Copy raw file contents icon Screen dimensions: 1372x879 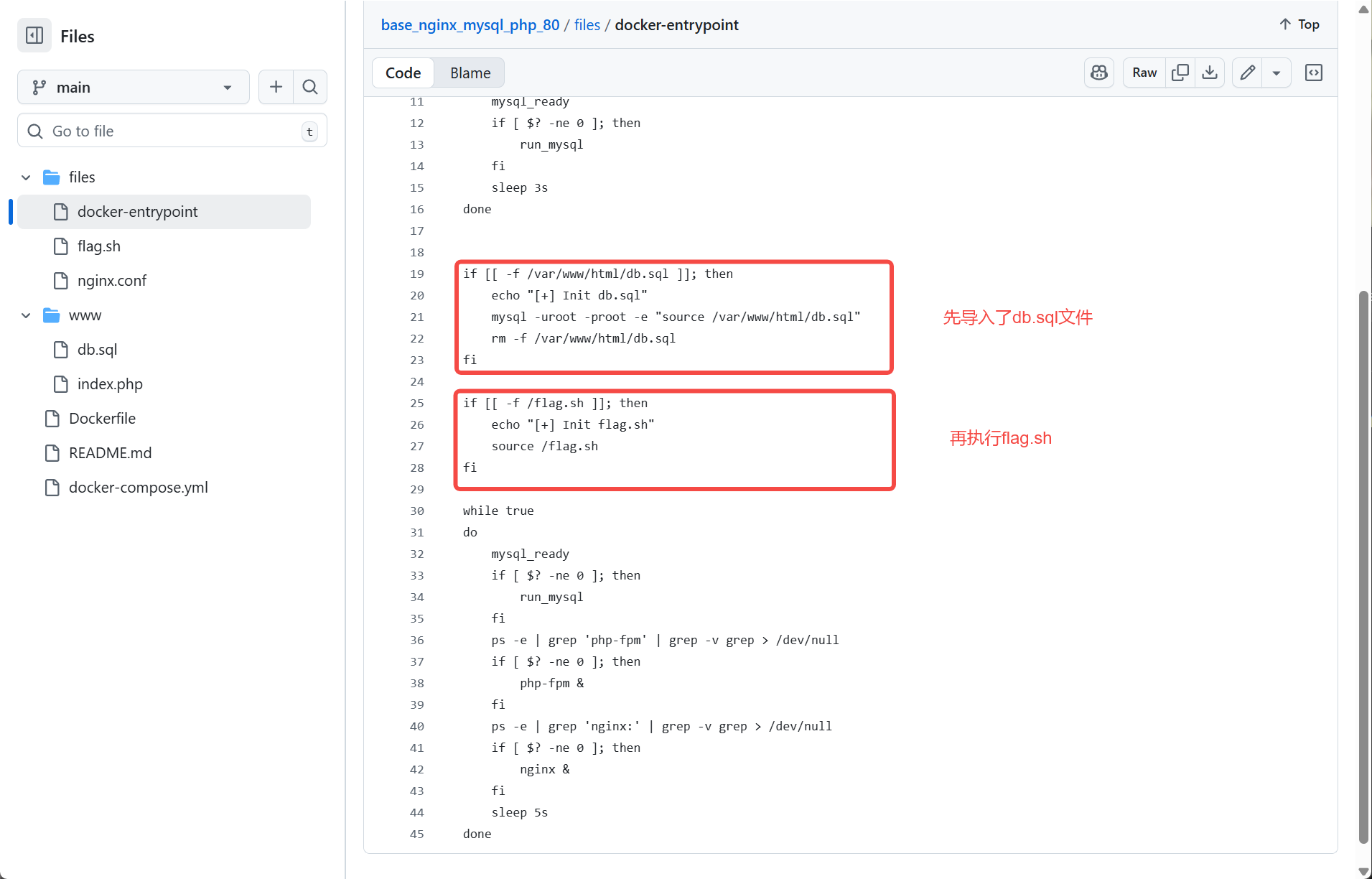[x=1180, y=73]
